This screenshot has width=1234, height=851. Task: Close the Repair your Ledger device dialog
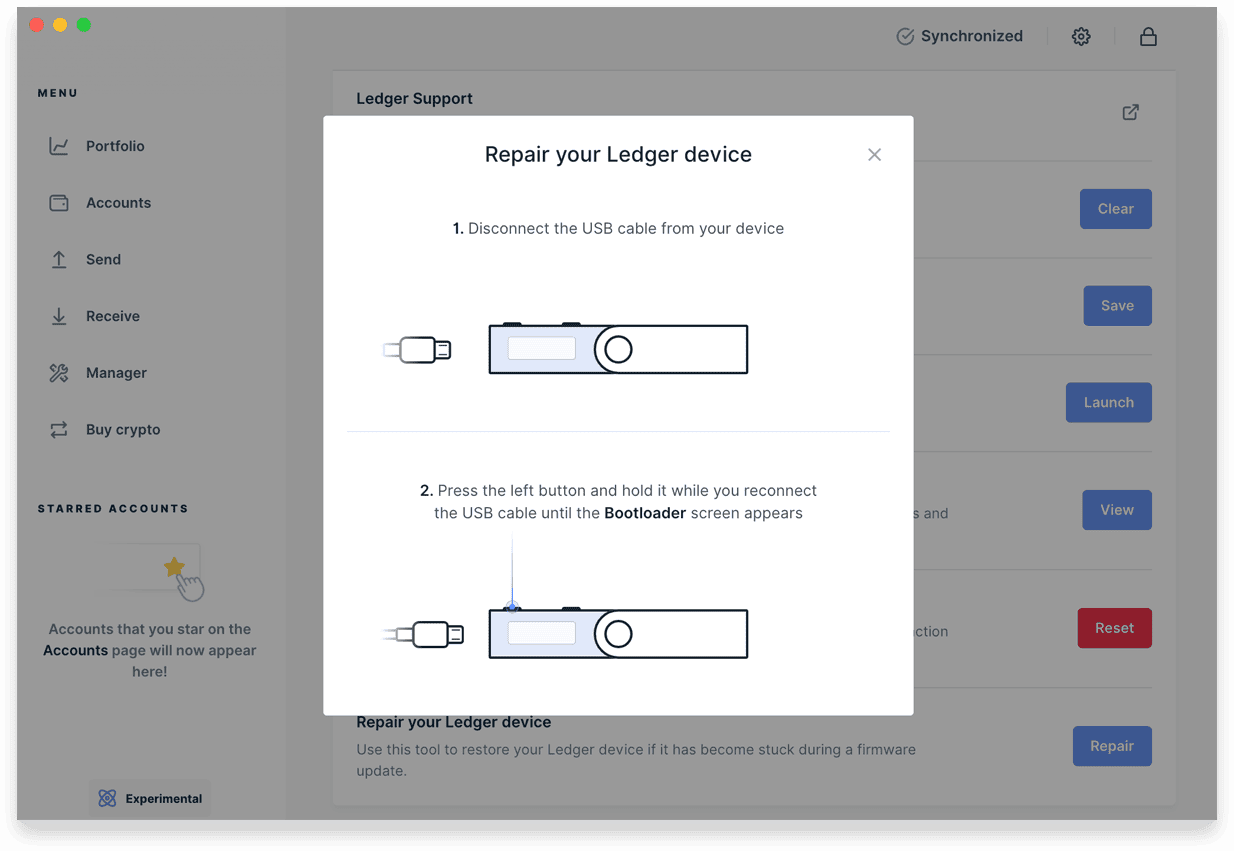pos(874,154)
